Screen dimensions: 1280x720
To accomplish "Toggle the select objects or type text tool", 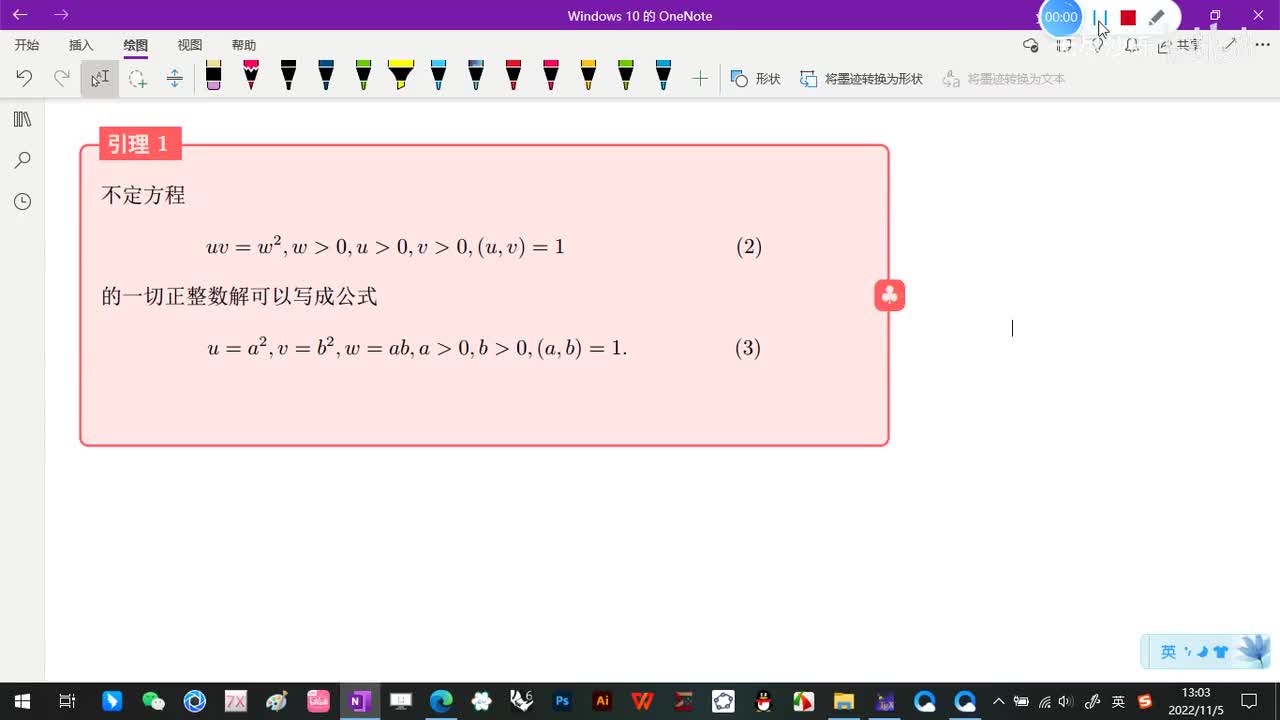I will click(100, 78).
